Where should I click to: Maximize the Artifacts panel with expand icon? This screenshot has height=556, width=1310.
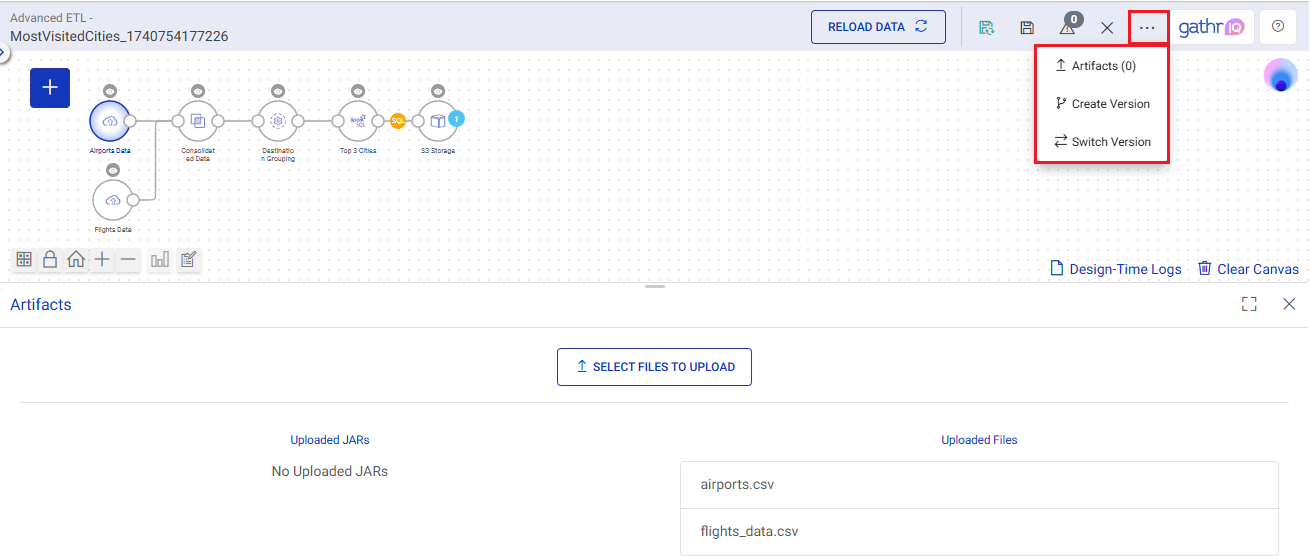click(x=1249, y=304)
